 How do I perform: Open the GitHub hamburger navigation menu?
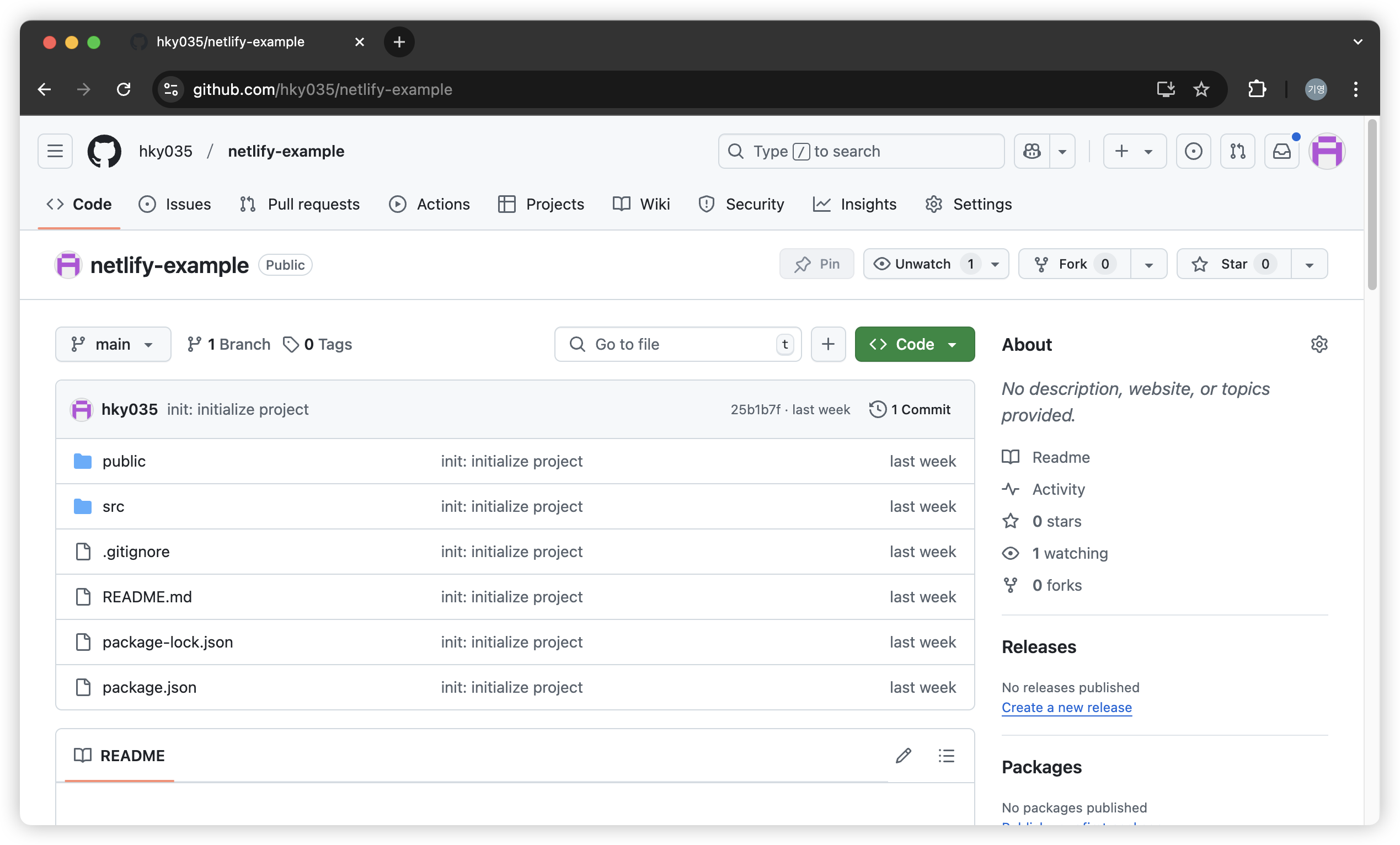click(x=55, y=151)
